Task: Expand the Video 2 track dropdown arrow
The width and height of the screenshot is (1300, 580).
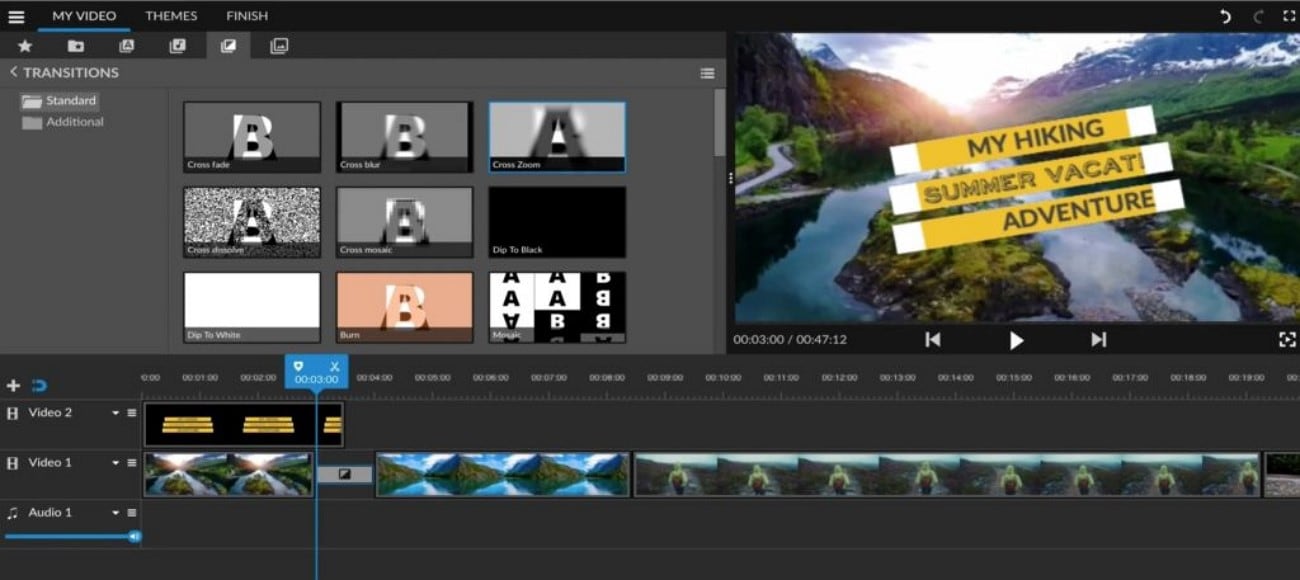Action: tap(115, 413)
